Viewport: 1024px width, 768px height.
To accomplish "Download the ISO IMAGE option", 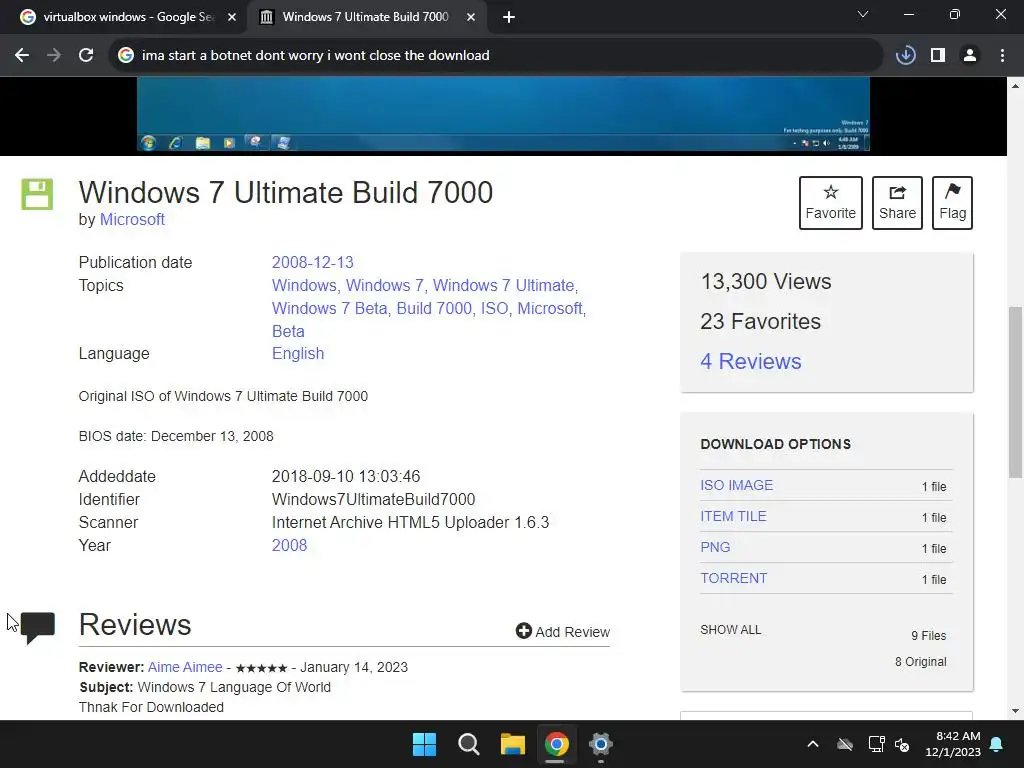I will tap(737, 485).
